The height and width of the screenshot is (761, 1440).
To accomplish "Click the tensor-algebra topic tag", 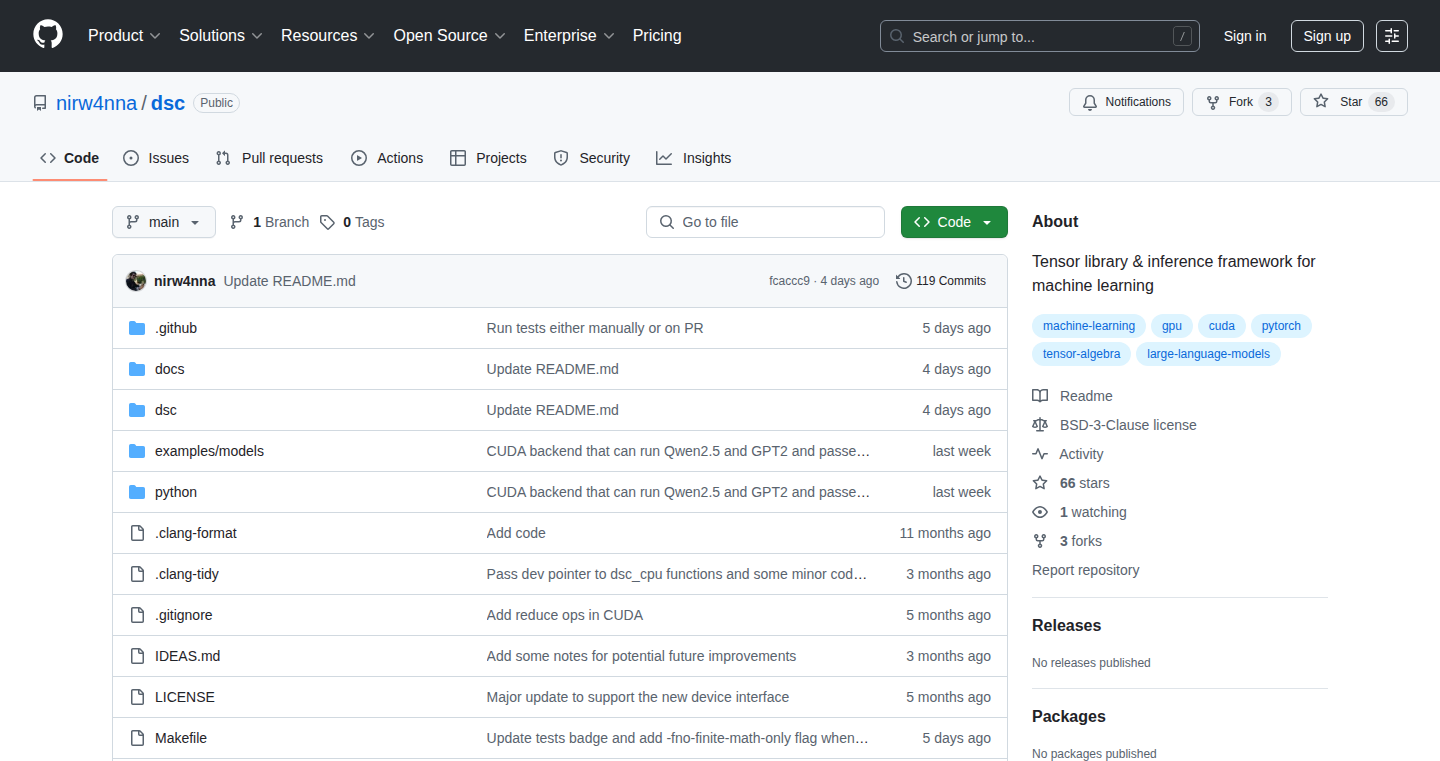I will tap(1082, 354).
